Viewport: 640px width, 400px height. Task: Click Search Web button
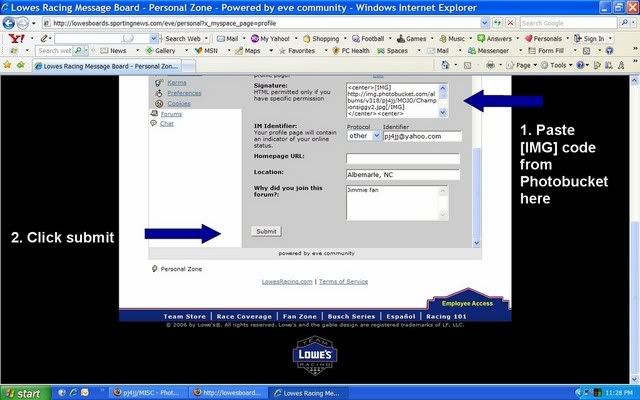click(182, 39)
